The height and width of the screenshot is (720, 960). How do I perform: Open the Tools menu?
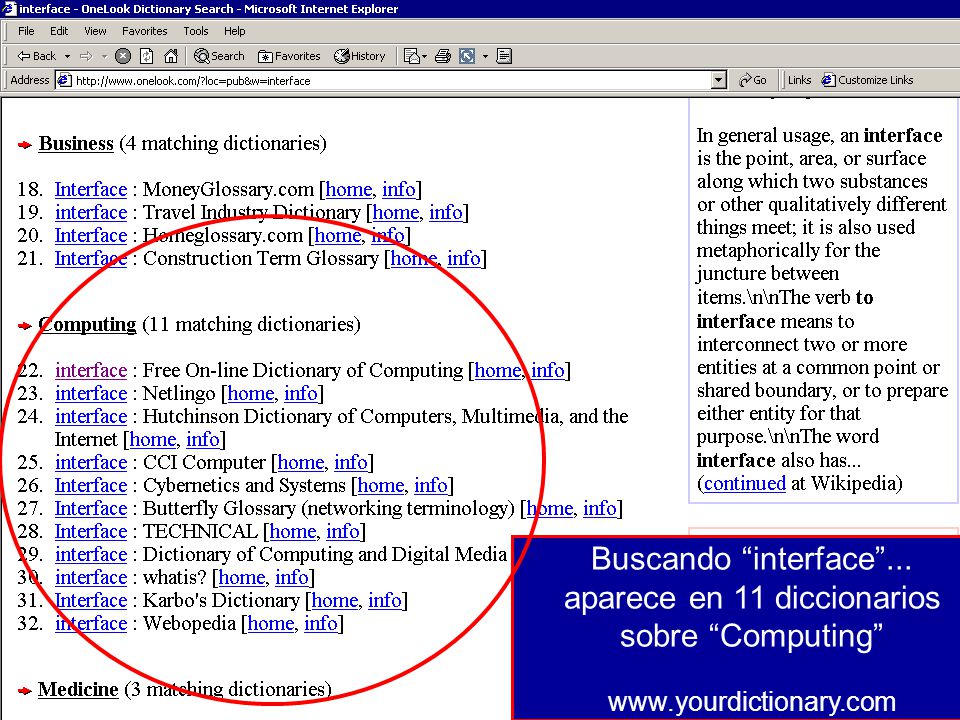[x=196, y=31]
